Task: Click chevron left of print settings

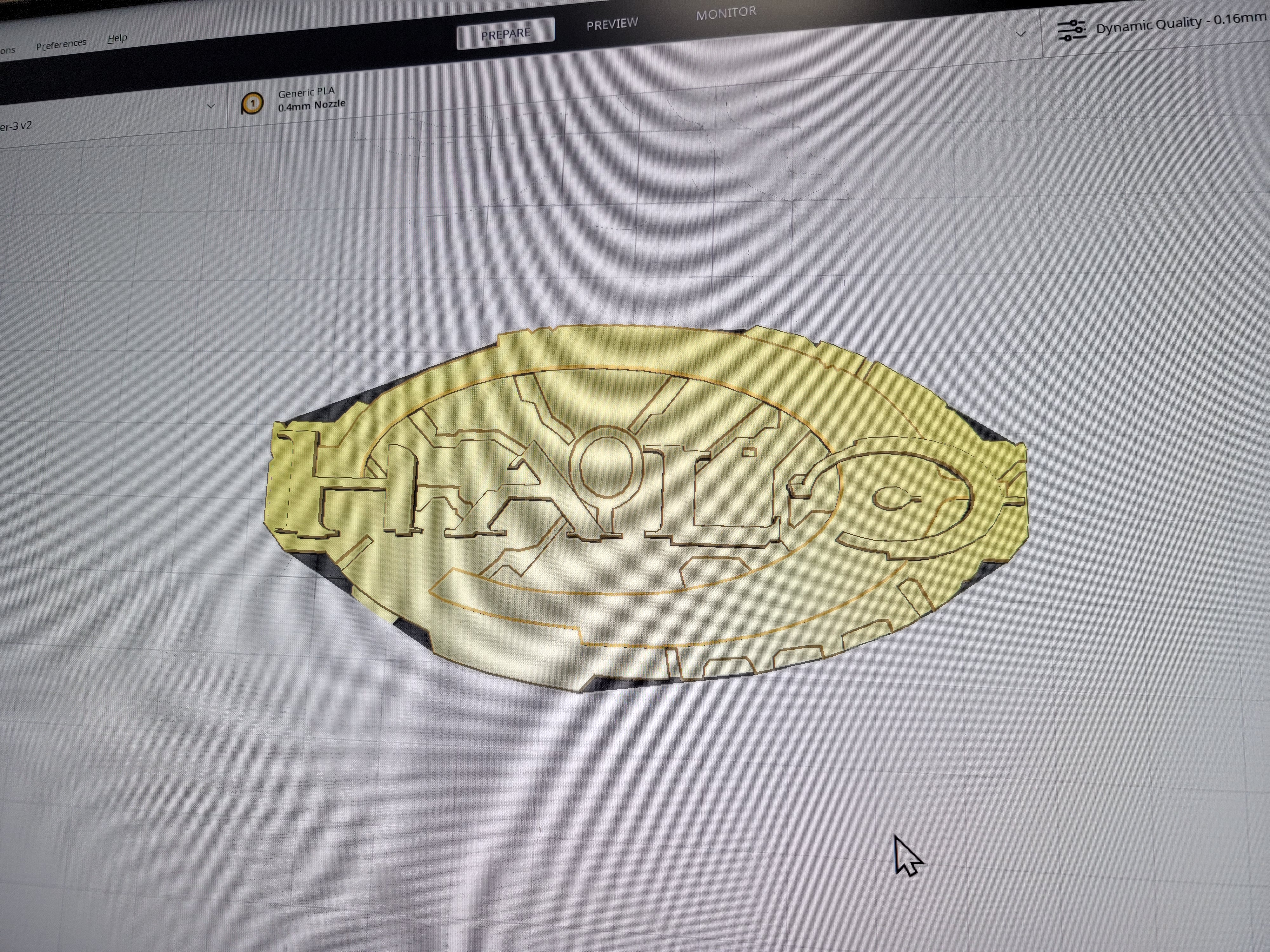Action: pyautogui.click(x=1020, y=34)
